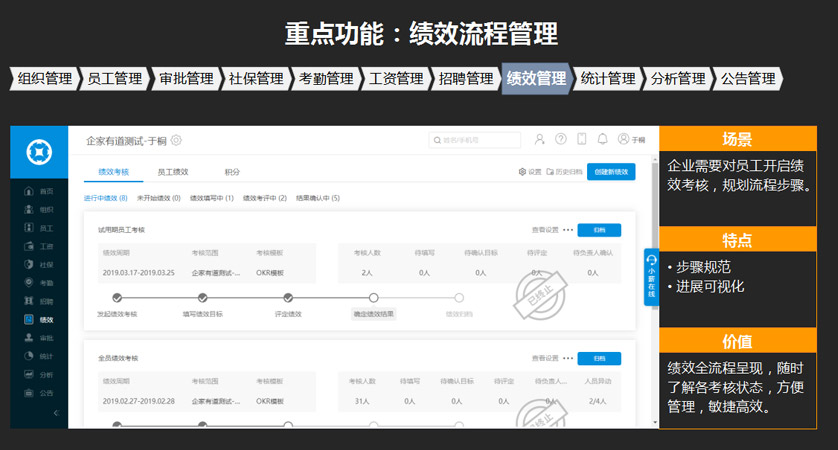The height and width of the screenshot is (450, 838).
Task: Open more options dots on 全员绩效考核
Action: click(568, 358)
